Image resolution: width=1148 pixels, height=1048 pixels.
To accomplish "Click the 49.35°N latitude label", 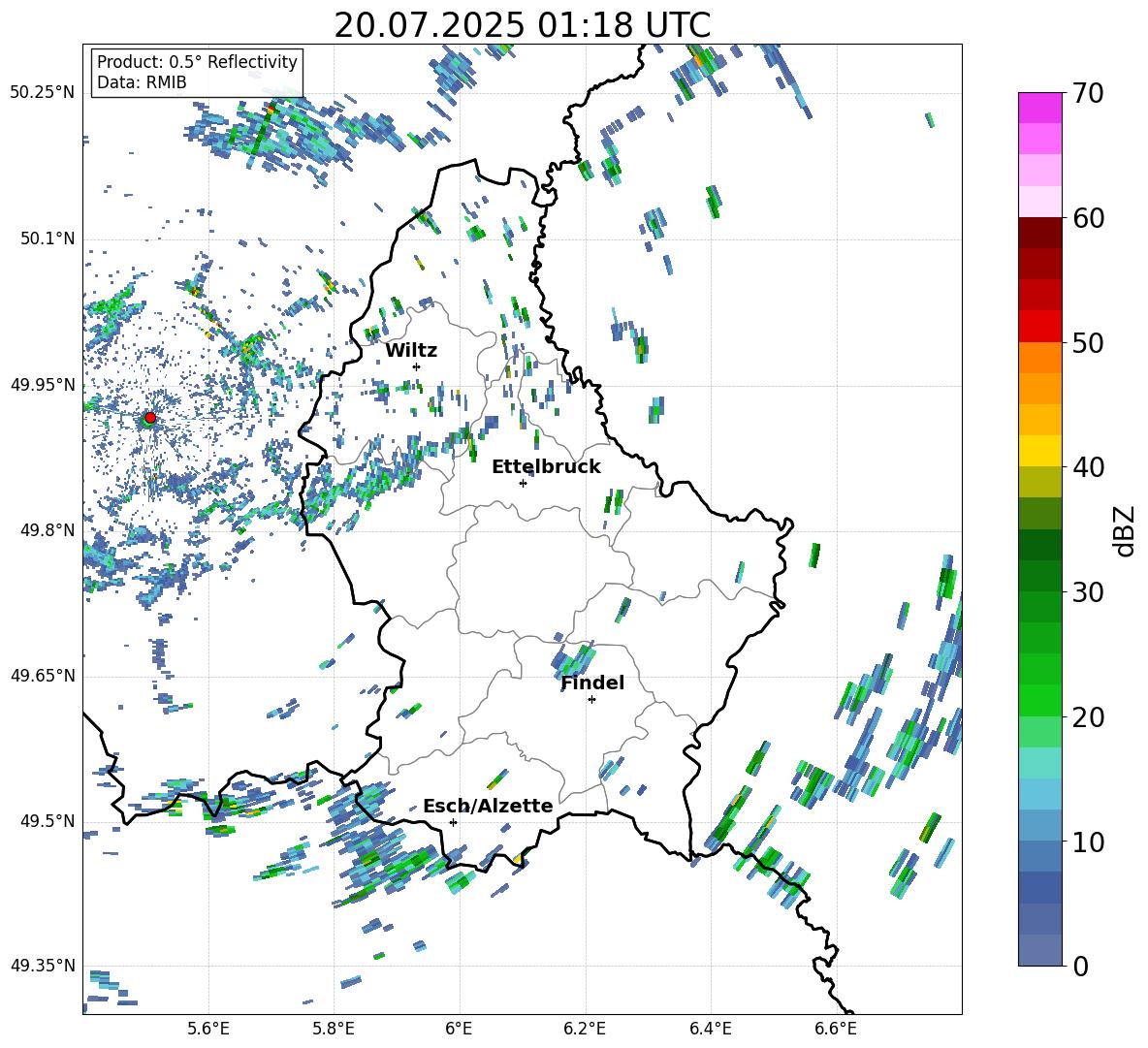I will click(x=43, y=966).
